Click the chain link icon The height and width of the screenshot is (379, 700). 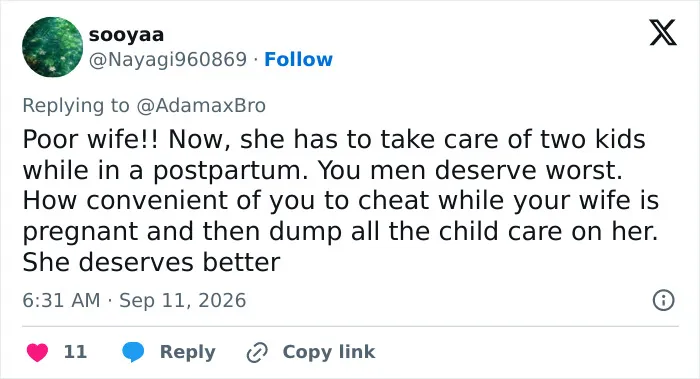click(257, 352)
